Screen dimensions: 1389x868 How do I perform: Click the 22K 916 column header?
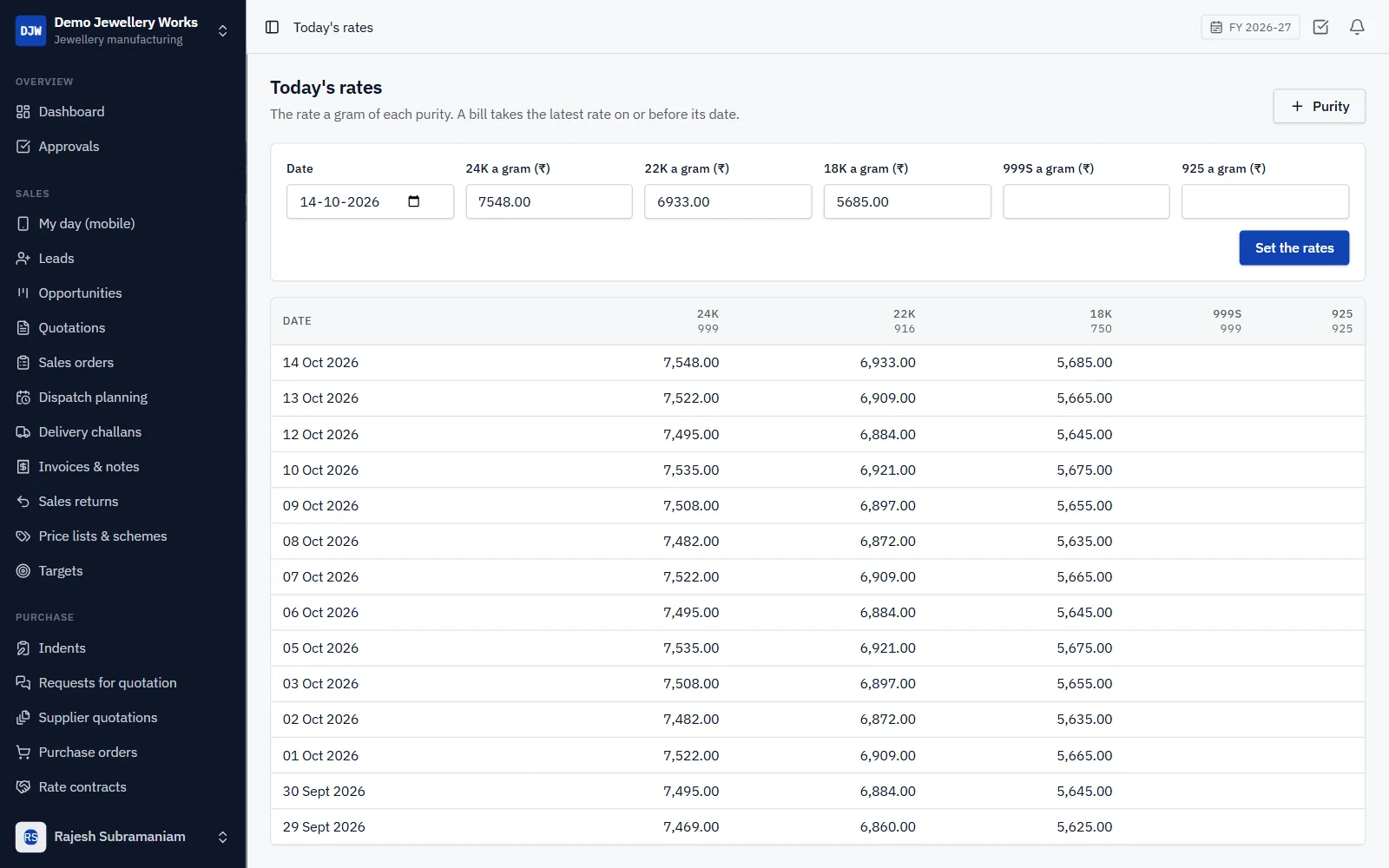pos(904,321)
